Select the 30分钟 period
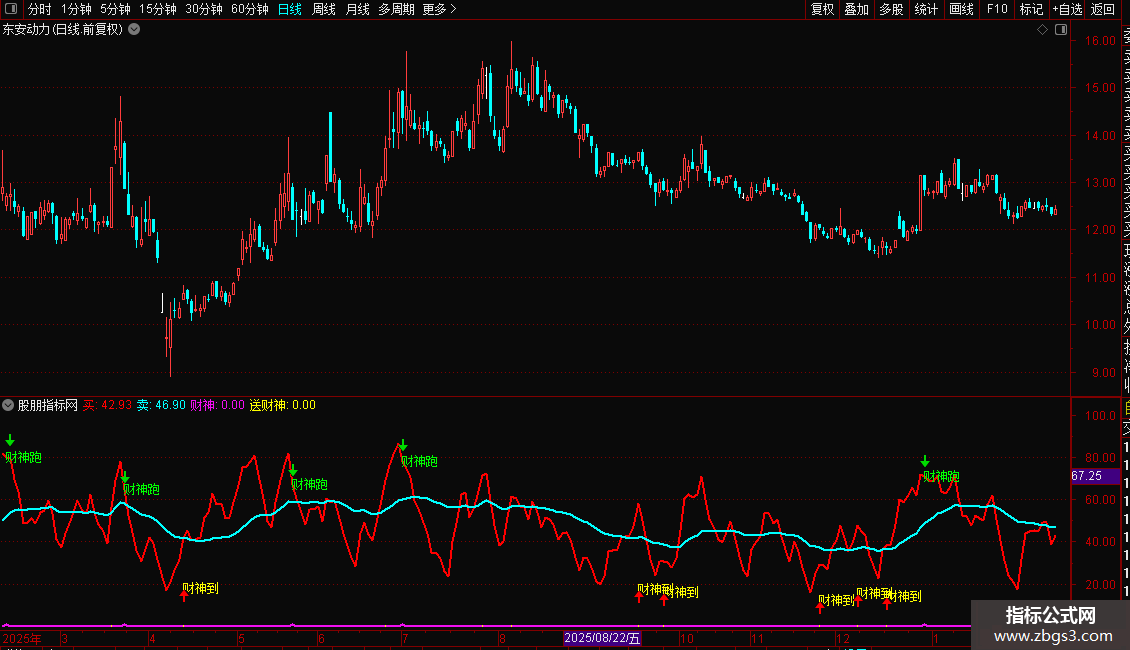This screenshot has height=650, width=1130. (x=204, y=9)
